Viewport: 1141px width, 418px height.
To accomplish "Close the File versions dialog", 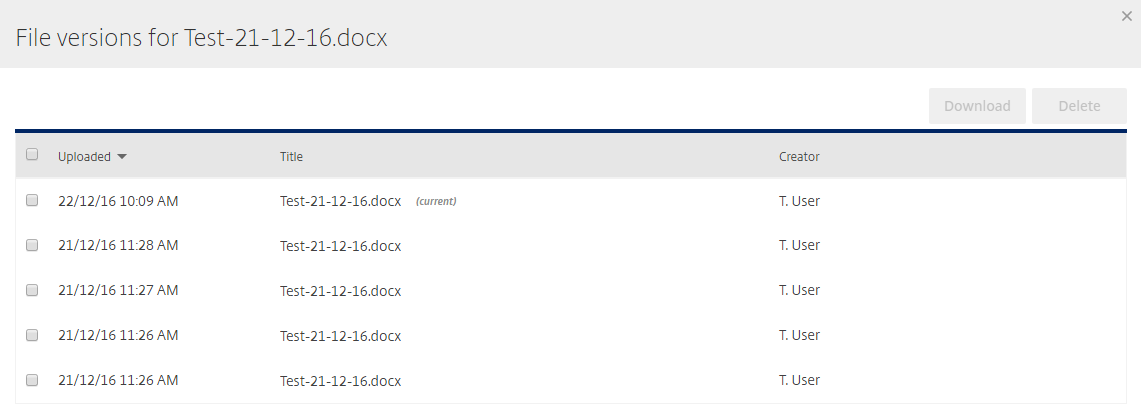I will [x=1126, y=16].
